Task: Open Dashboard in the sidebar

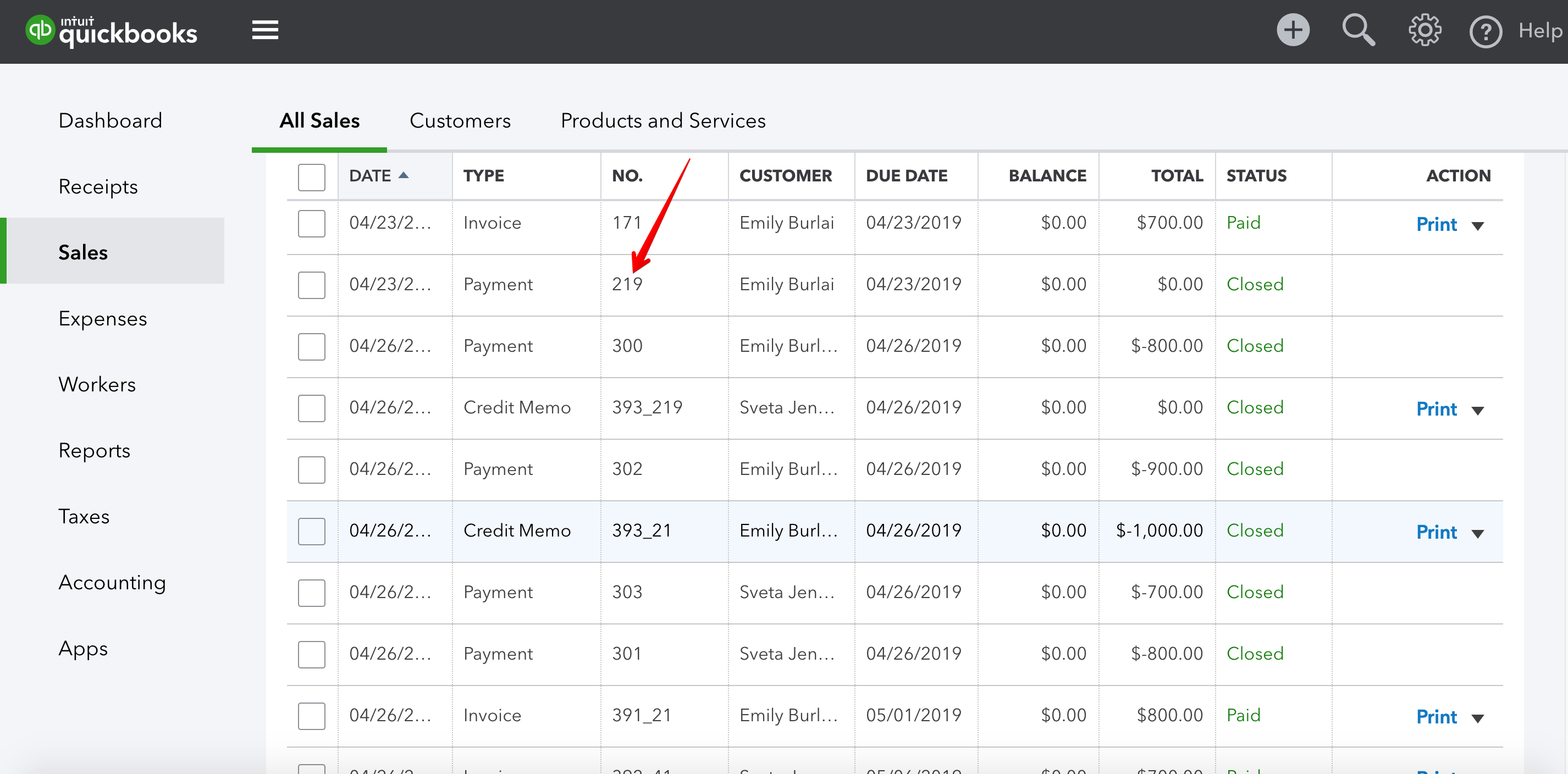Action: point(110,120)
